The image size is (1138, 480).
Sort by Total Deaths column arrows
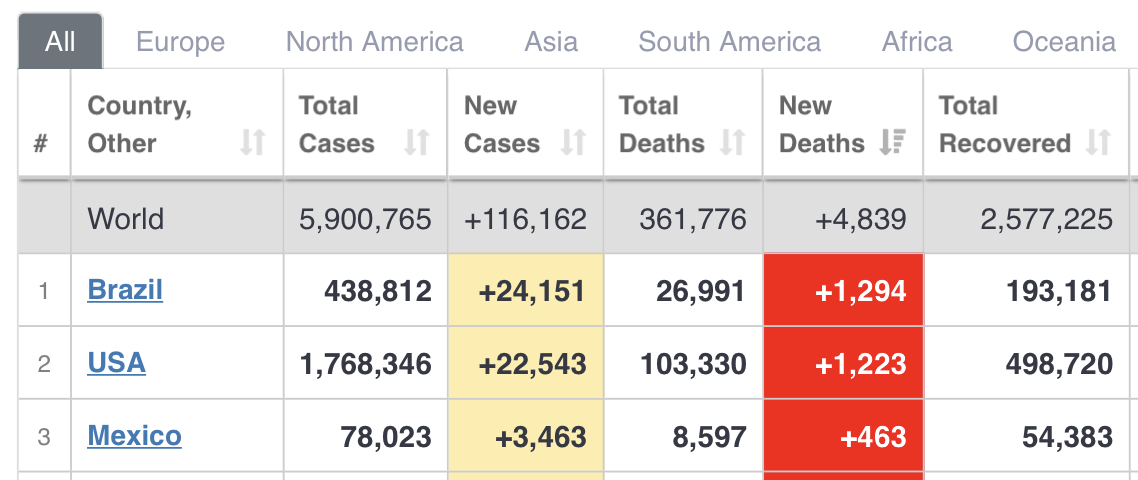tap(733, 143)
